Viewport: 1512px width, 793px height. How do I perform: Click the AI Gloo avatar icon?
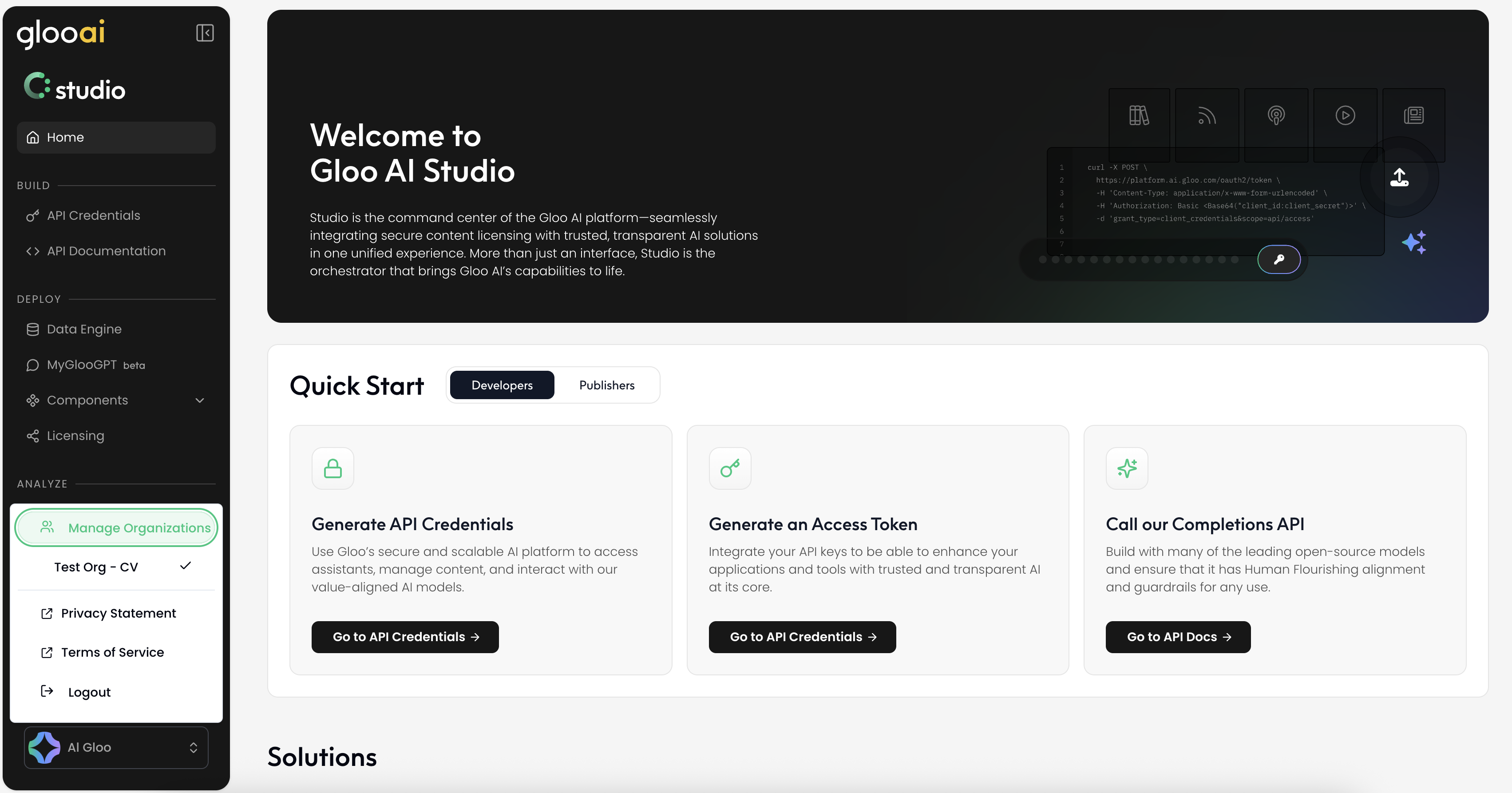click(x=44, y=748)
